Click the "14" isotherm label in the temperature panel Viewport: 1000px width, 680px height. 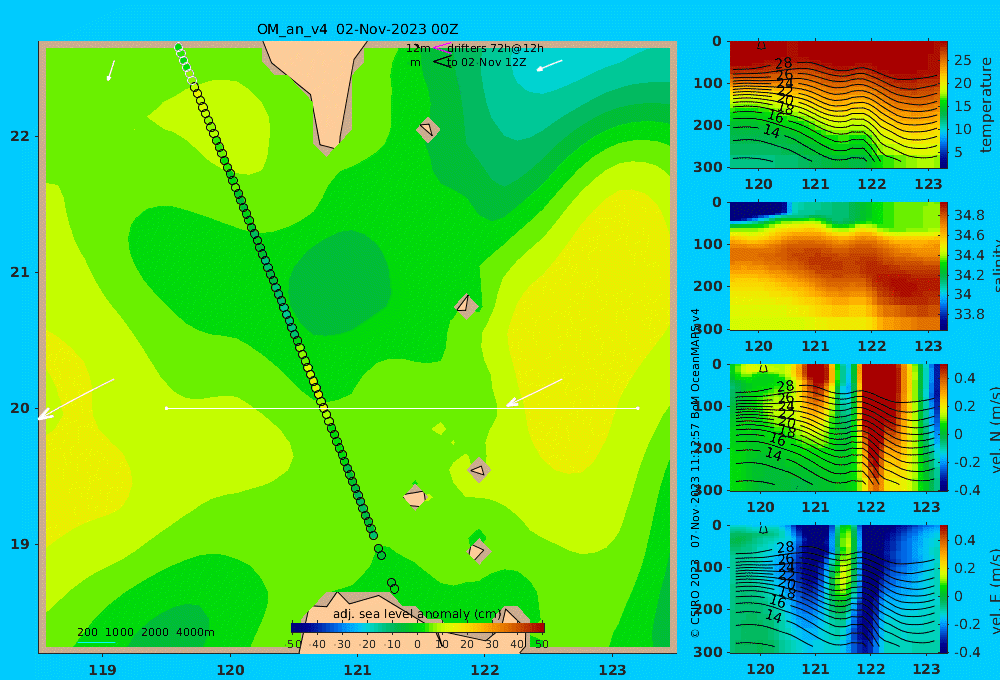772,132
